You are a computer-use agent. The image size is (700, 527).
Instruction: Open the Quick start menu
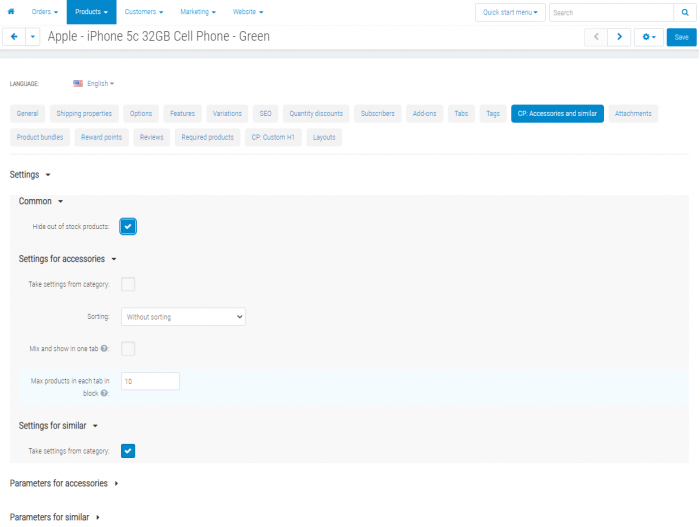(510, 13)
